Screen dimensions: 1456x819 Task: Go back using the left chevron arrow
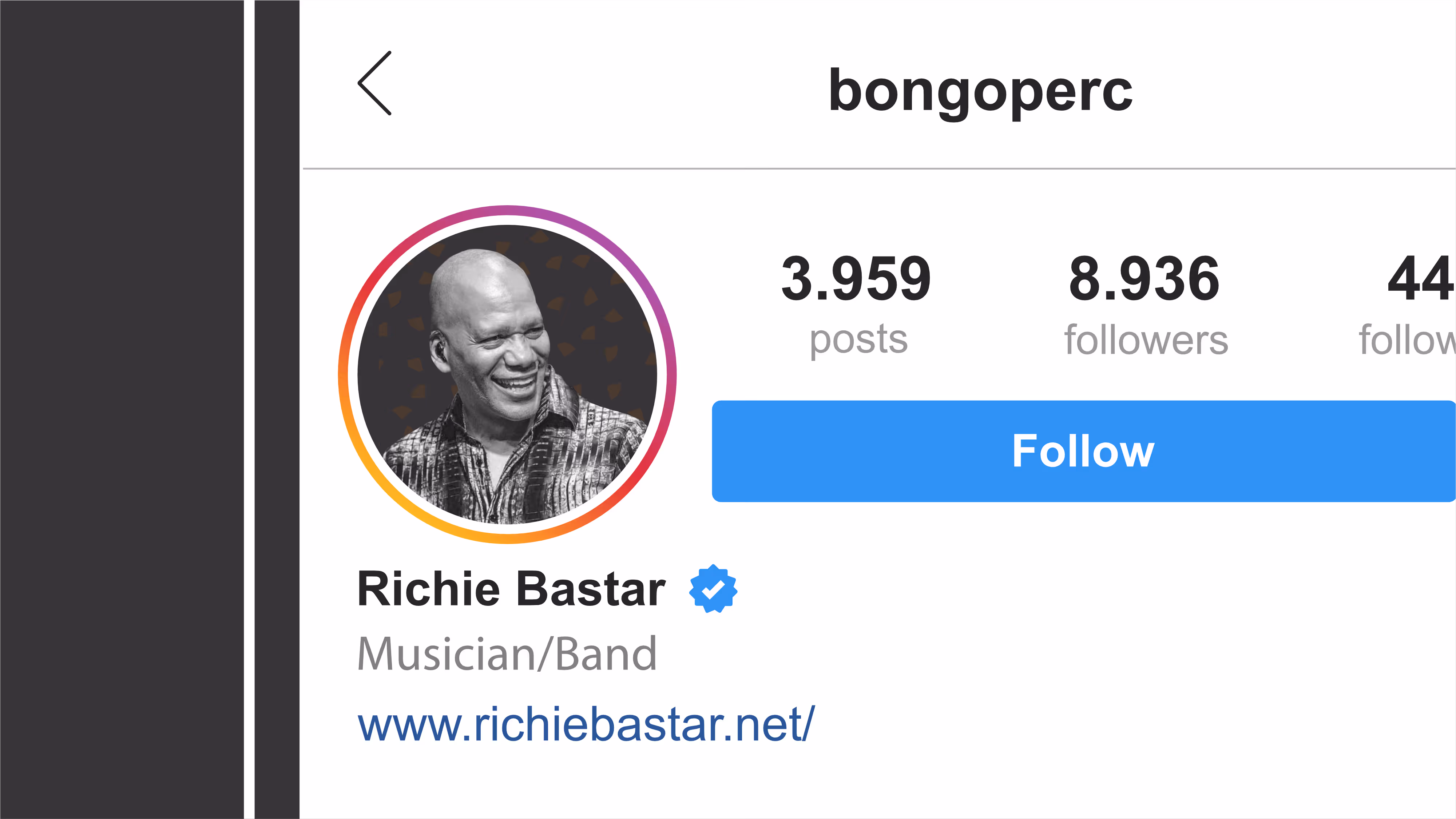375,83
